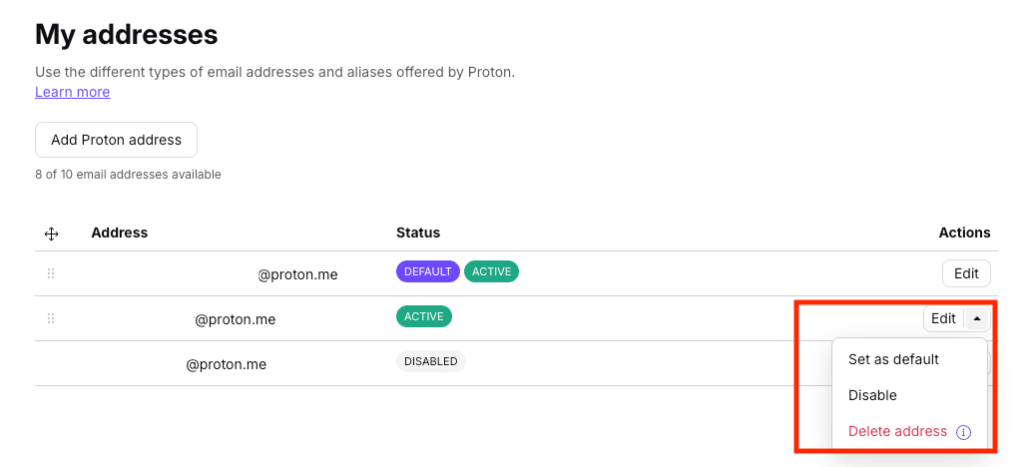Click ACTIVE badge on the second address row
This screenshot has width=1024, height=467.
tap(424, 317)
